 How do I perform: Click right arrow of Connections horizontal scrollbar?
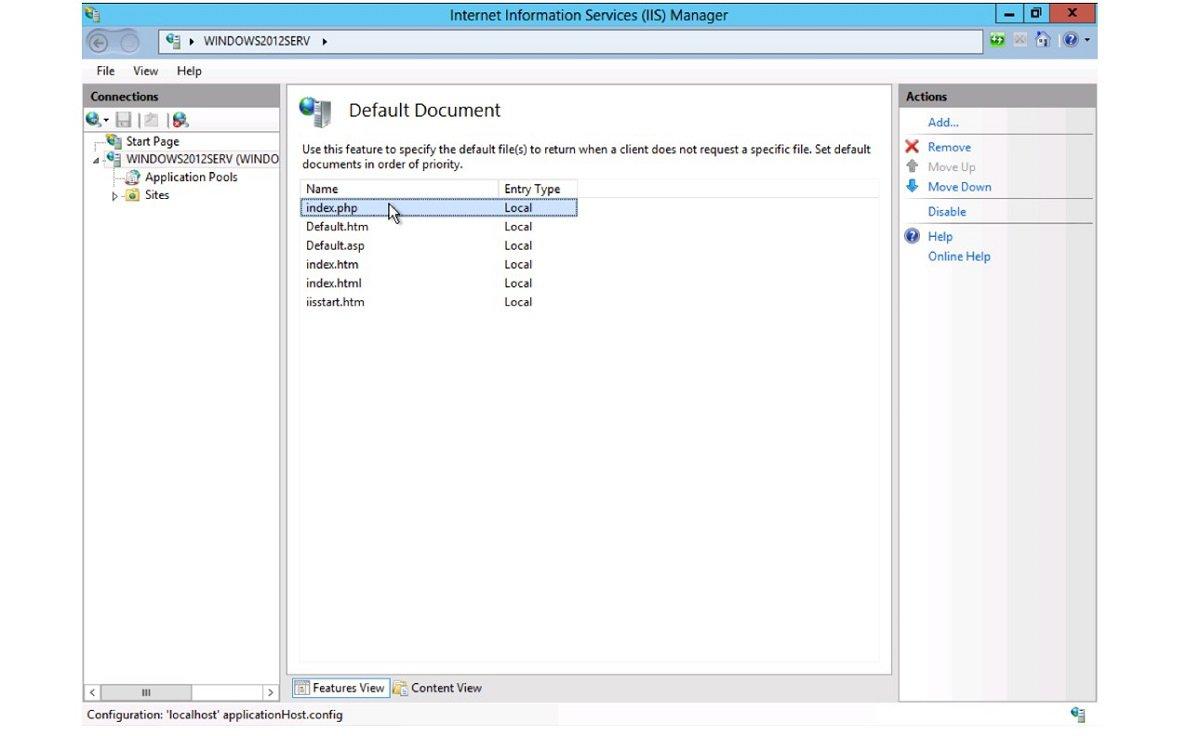(x=269, y=692)
